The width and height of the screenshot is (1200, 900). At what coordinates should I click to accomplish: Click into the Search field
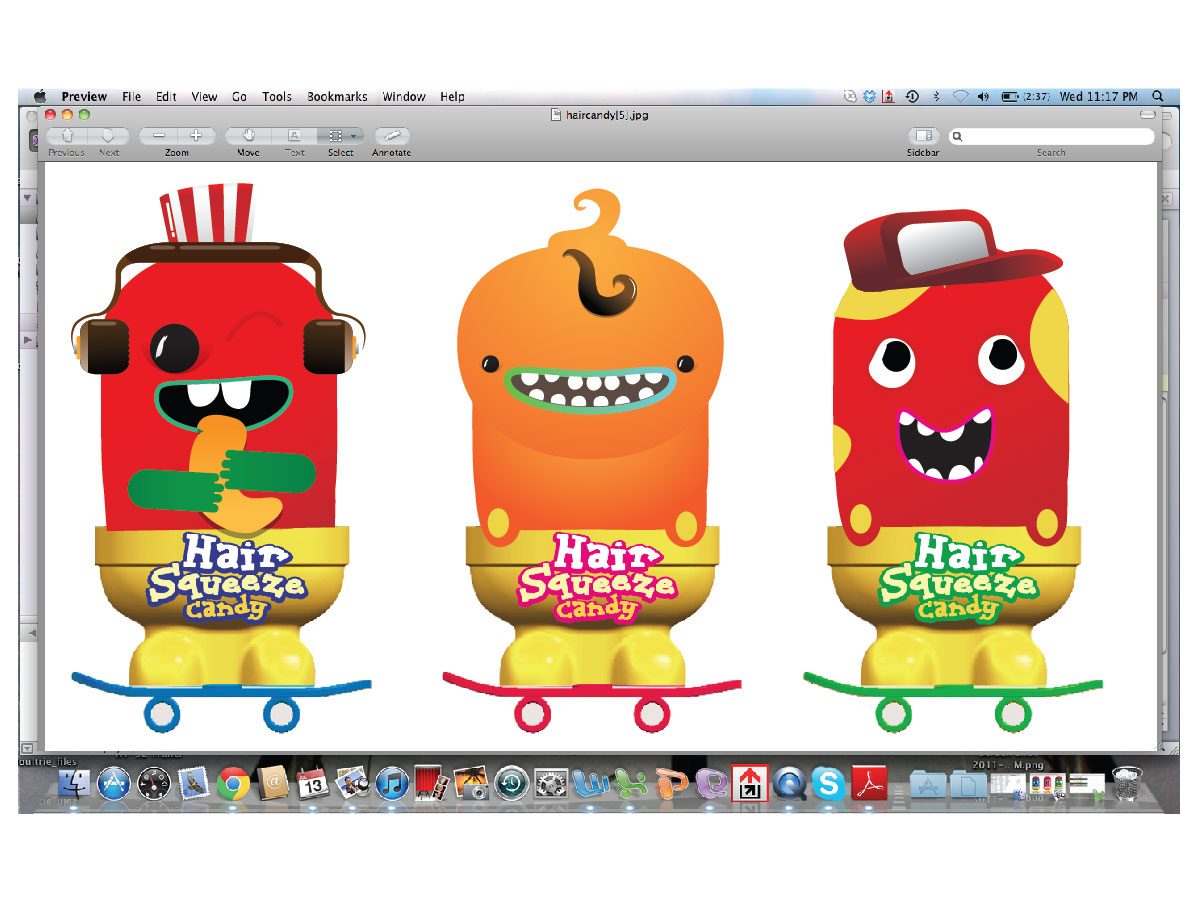[1051, 136]
